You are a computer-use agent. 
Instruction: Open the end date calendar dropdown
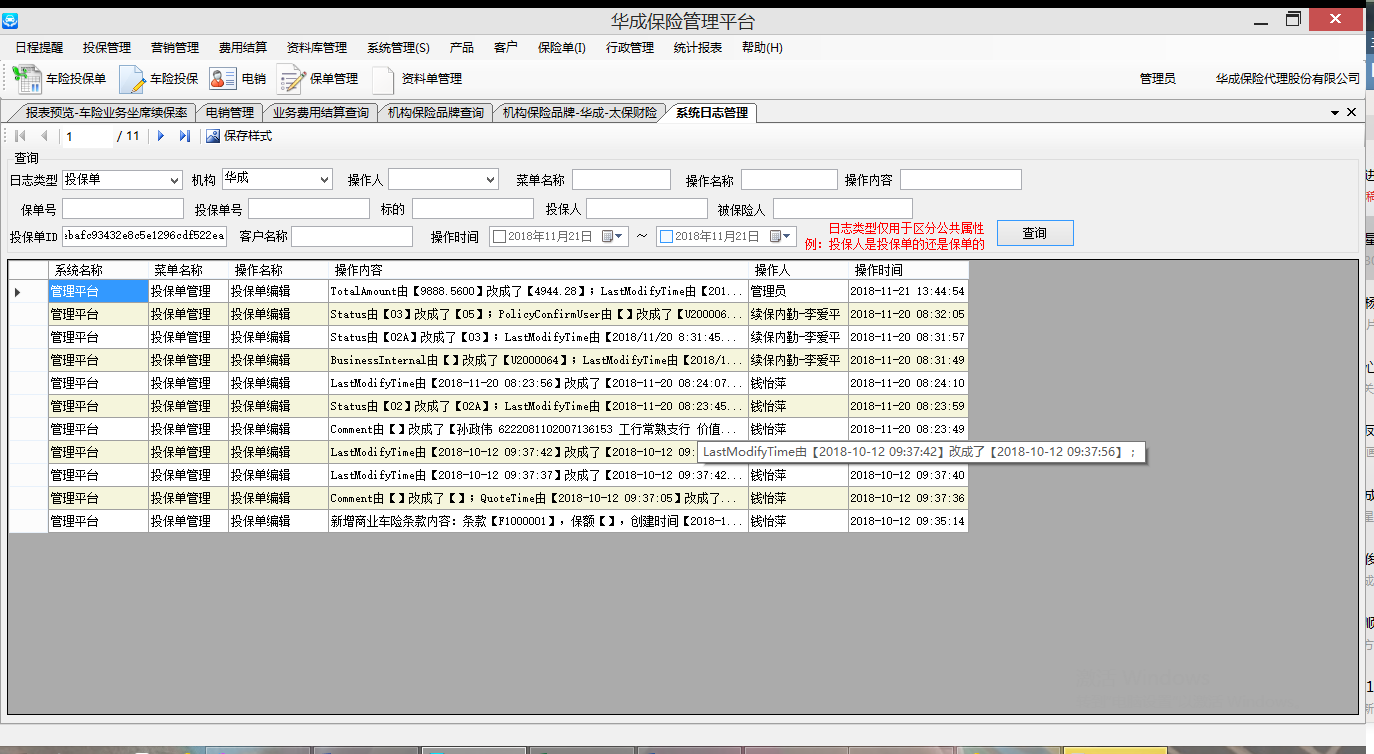coord(782,237)
